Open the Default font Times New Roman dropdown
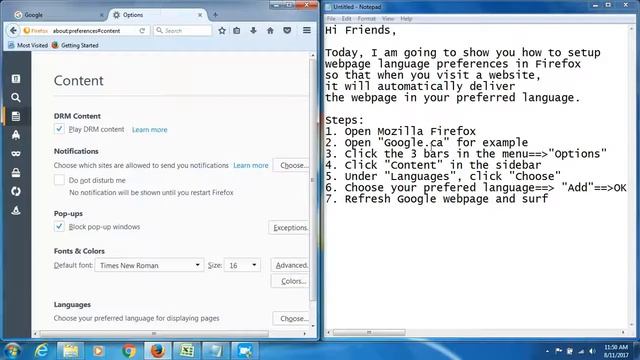This screenshot has height=360, width=640. (x=149, y=265)
